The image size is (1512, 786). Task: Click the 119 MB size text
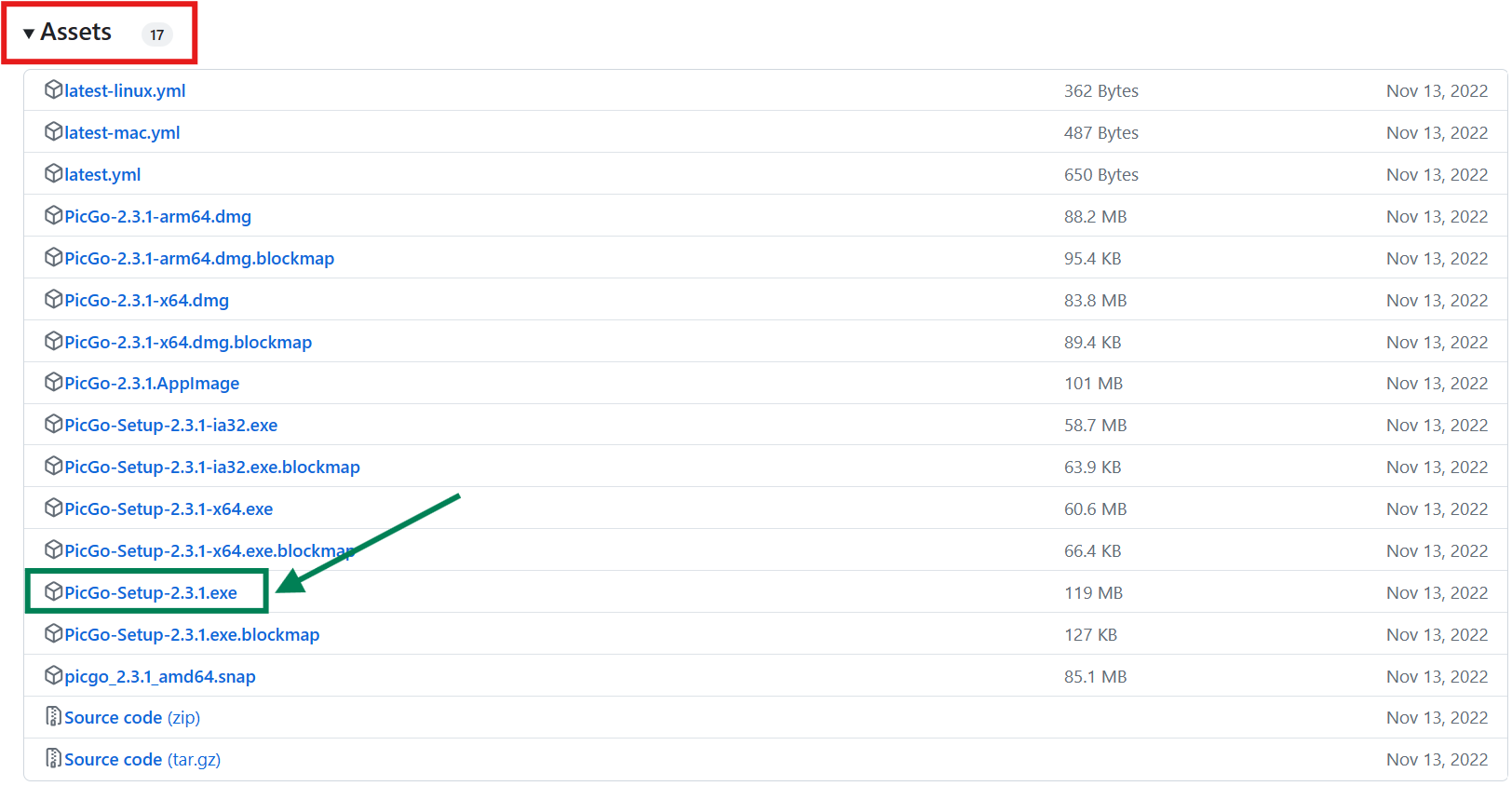pyautogui.click(x=1094, y=592)
